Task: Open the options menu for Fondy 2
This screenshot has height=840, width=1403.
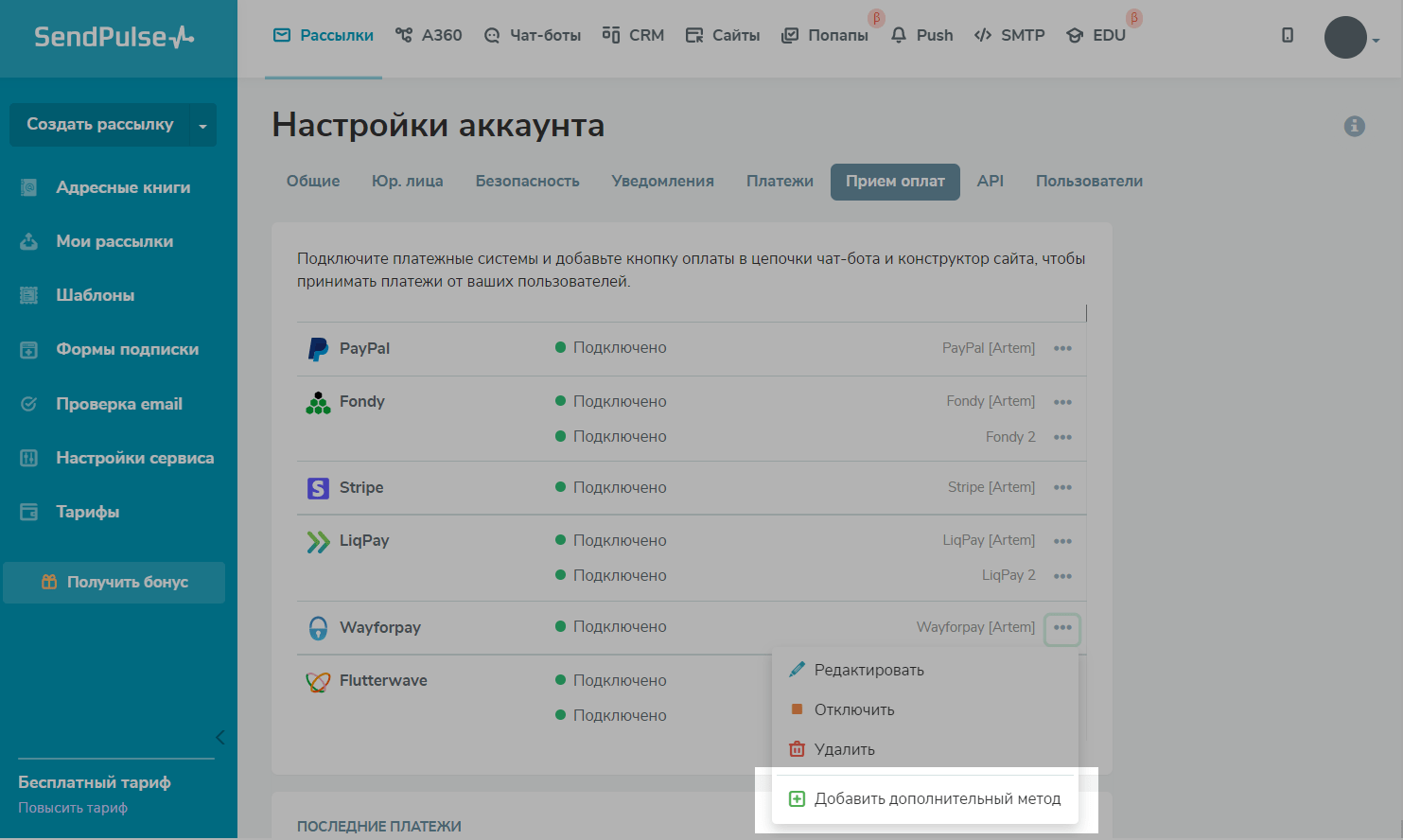Action: pyautogui.click(x=1062, y=437)
